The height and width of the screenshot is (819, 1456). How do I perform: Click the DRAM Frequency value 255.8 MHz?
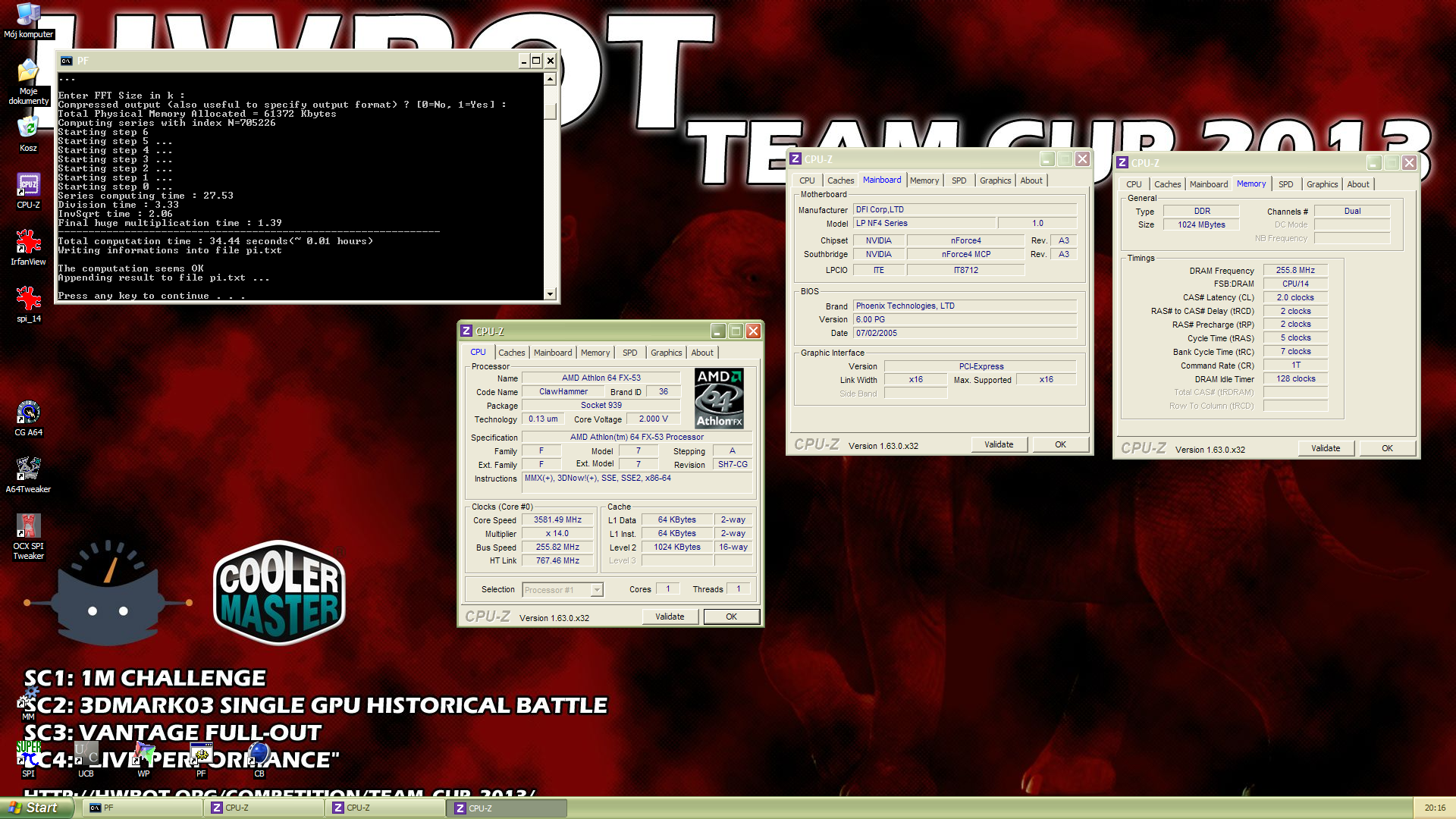pos(1295,270)
